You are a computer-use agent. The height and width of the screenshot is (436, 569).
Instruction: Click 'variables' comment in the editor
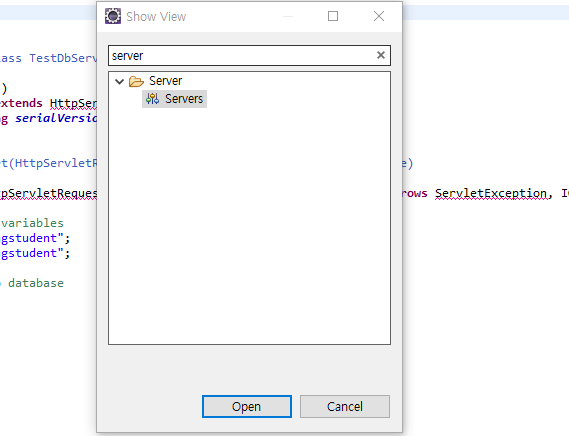[x=32, y=223]
